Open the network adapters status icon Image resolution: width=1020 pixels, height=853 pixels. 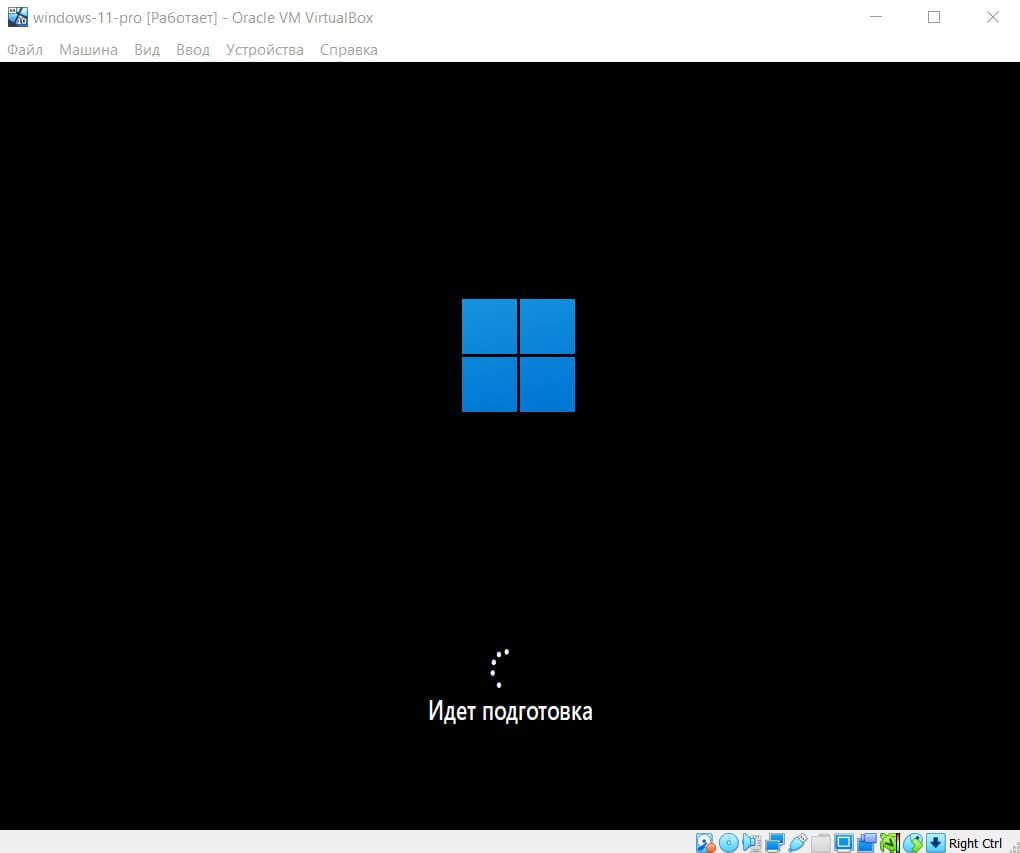[775, 843]
